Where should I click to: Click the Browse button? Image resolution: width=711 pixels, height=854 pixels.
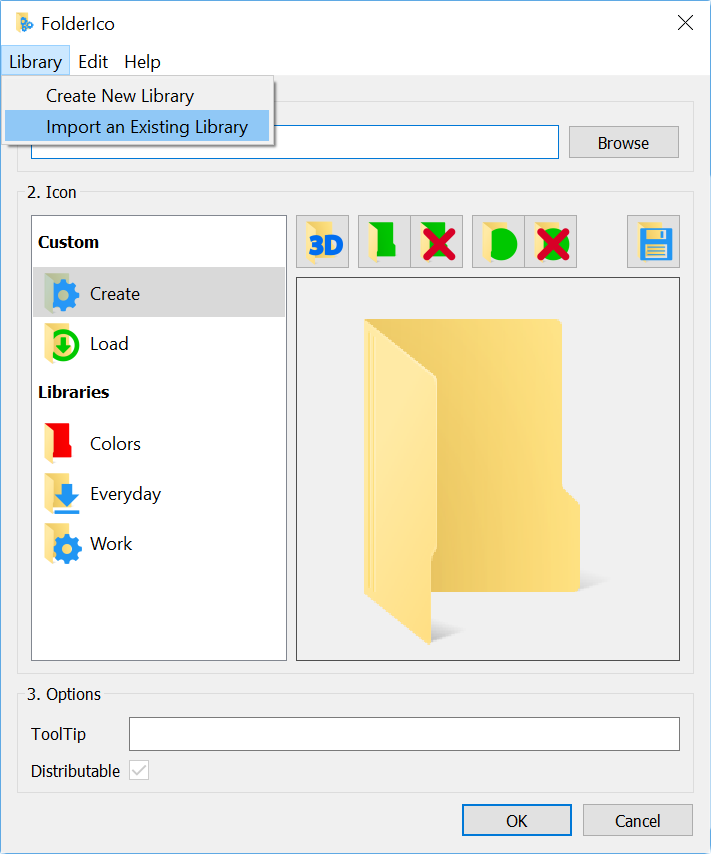pos(624,143)
